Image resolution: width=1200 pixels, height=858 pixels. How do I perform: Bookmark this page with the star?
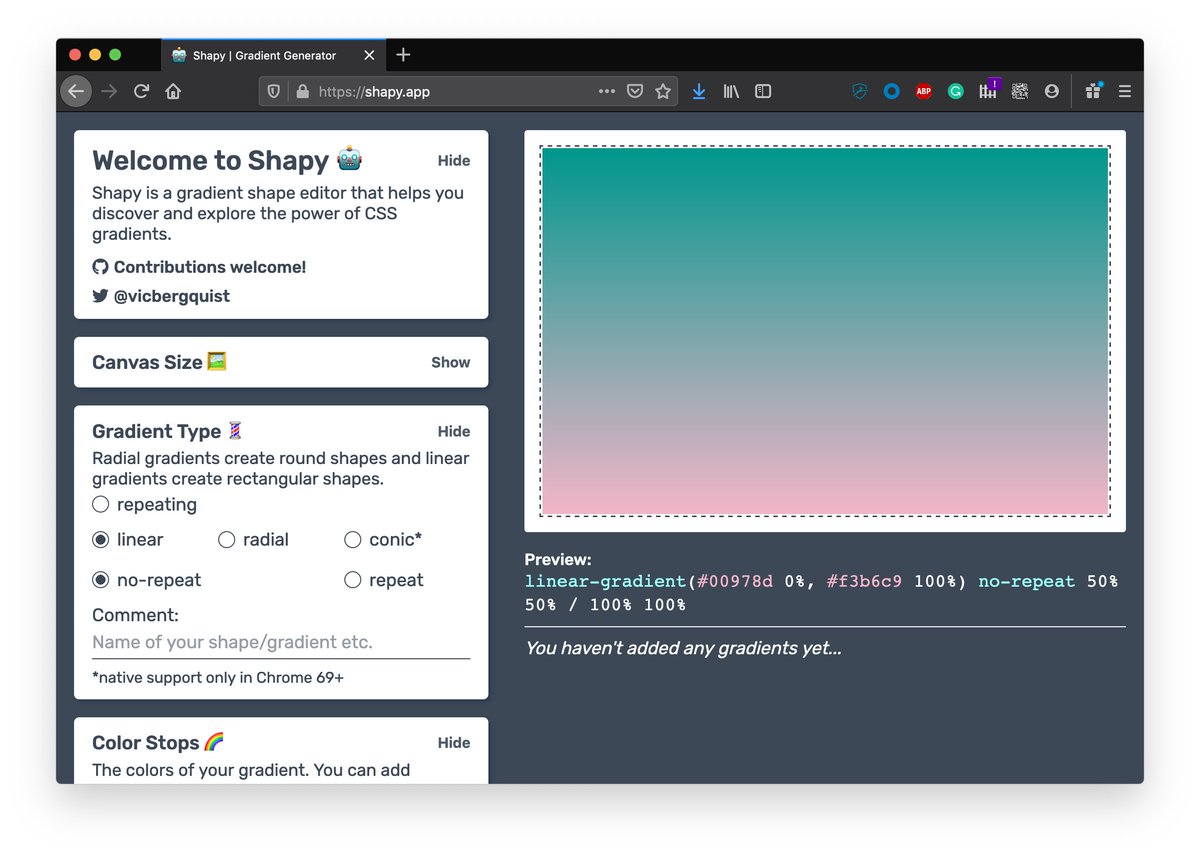(x=662, y=91)
